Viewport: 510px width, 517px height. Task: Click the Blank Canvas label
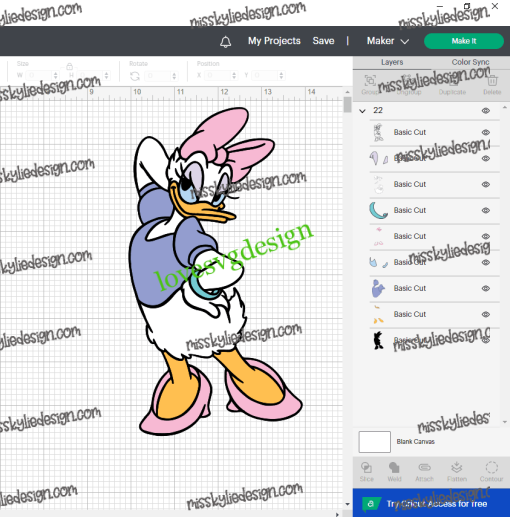tap(415, 442)
